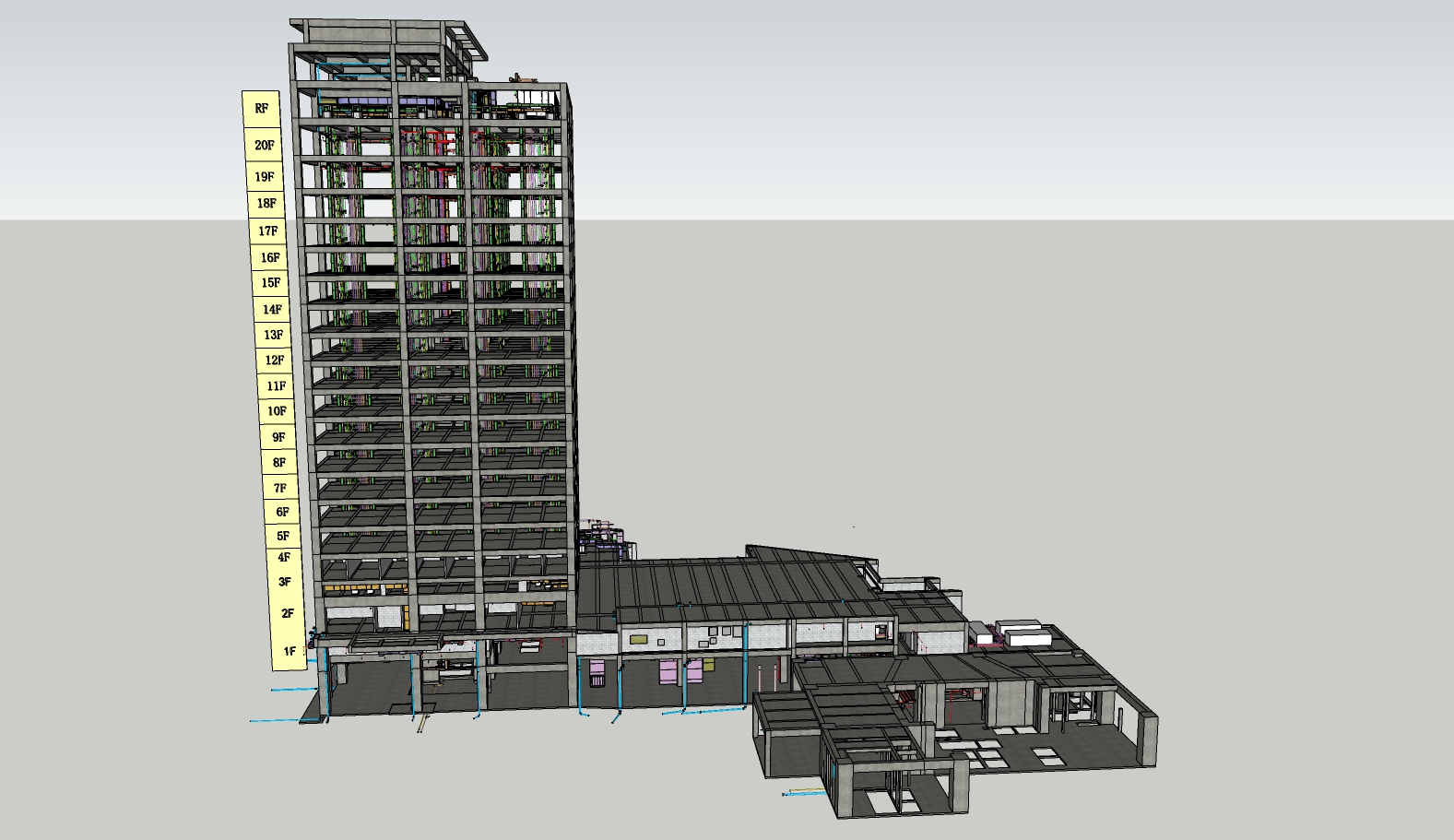This screenshot has height=840, width=1454.
Task: Click the 1F floor label
Action: 290,651
